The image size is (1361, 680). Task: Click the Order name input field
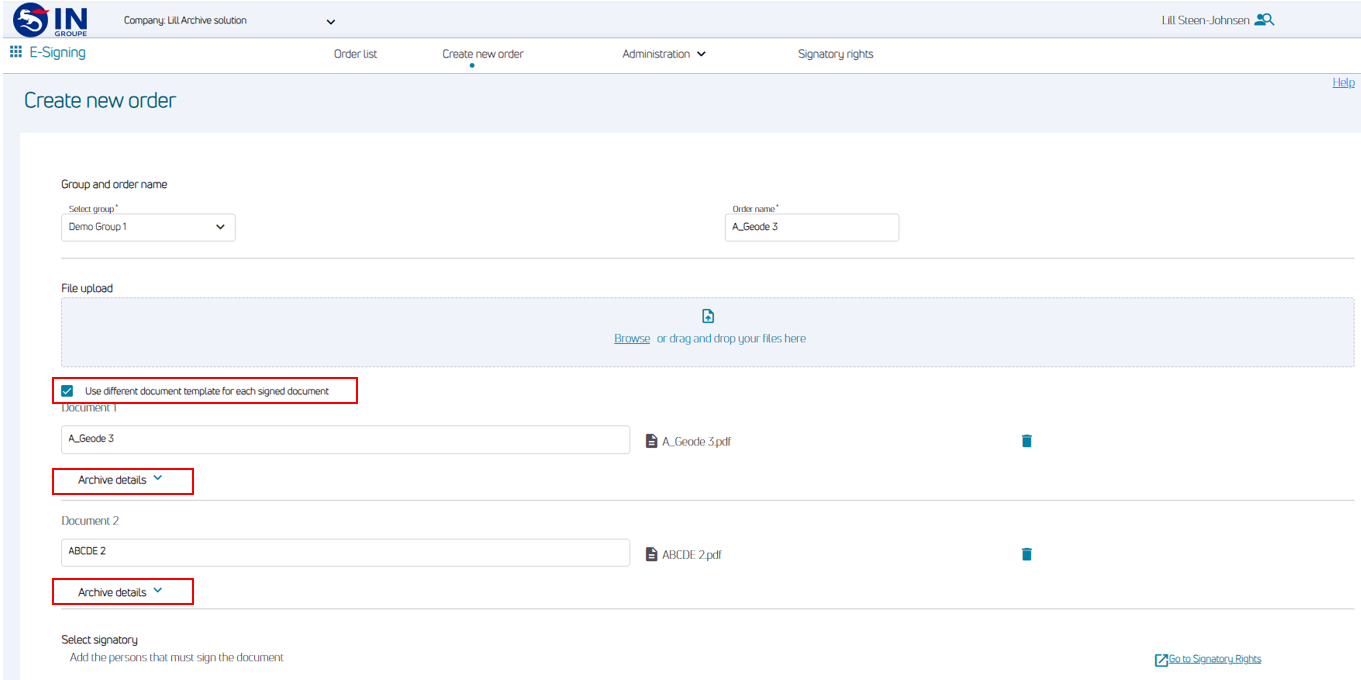coord(811,227)
